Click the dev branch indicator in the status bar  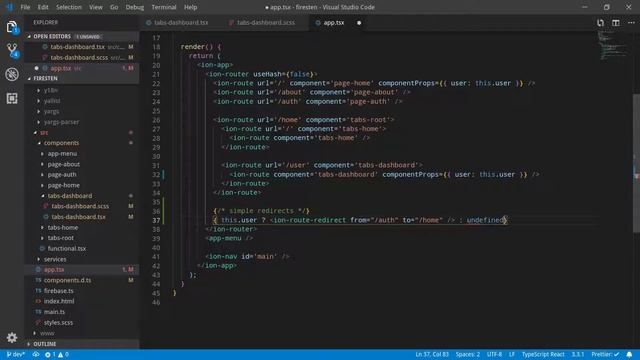coord(16,354)
